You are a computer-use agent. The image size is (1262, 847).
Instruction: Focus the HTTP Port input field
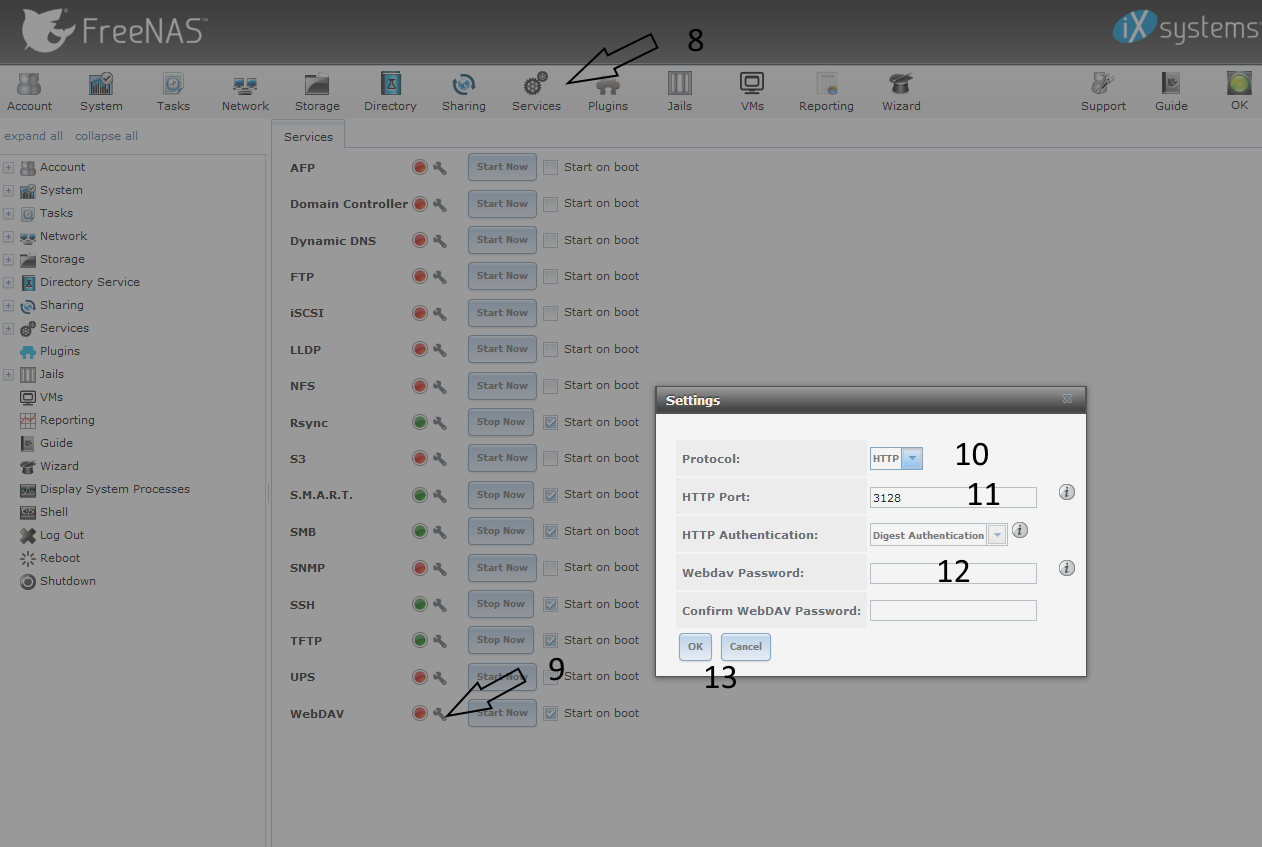pos(953,497)
